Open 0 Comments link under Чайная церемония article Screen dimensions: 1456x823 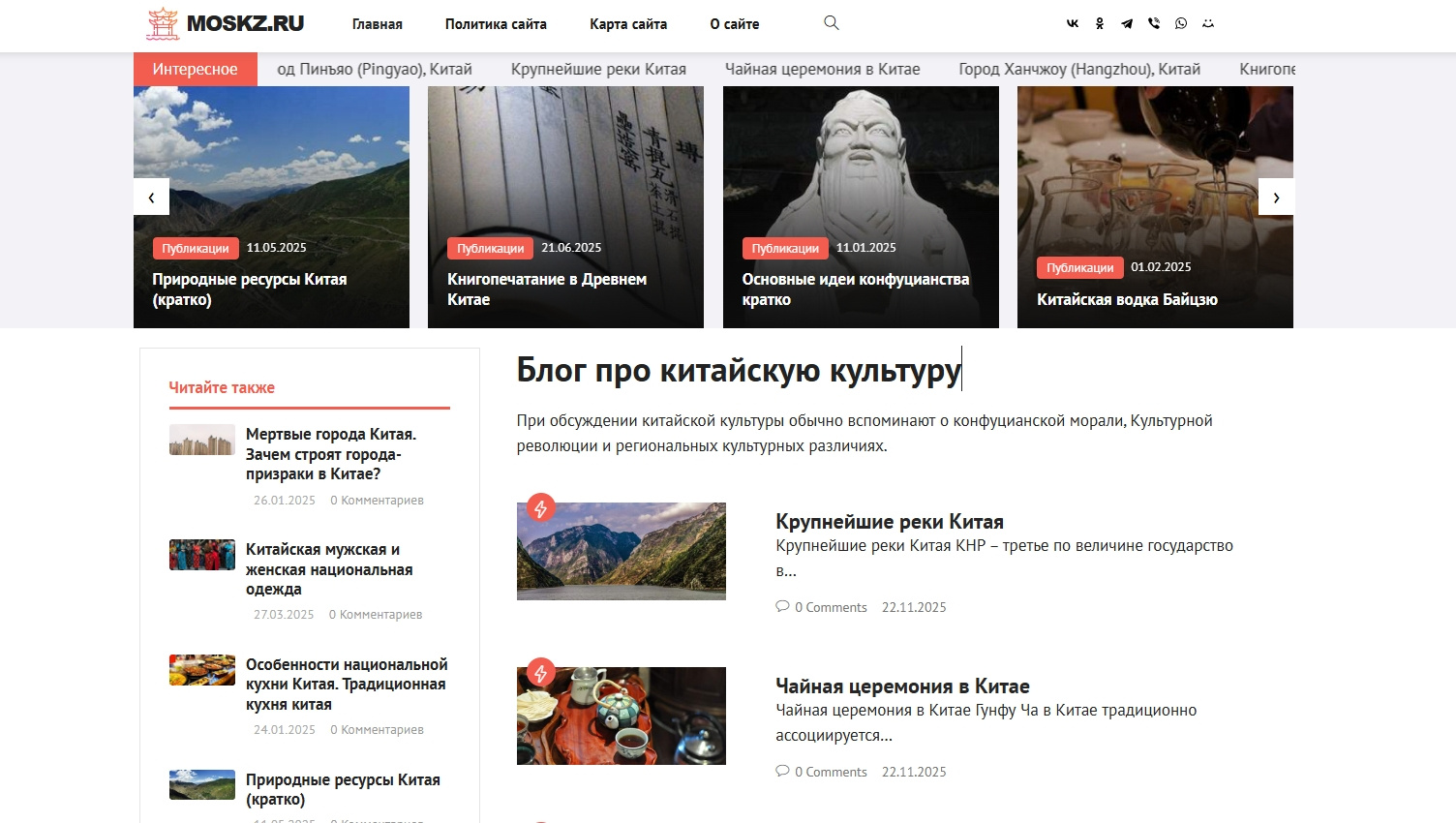coord(831,773)
